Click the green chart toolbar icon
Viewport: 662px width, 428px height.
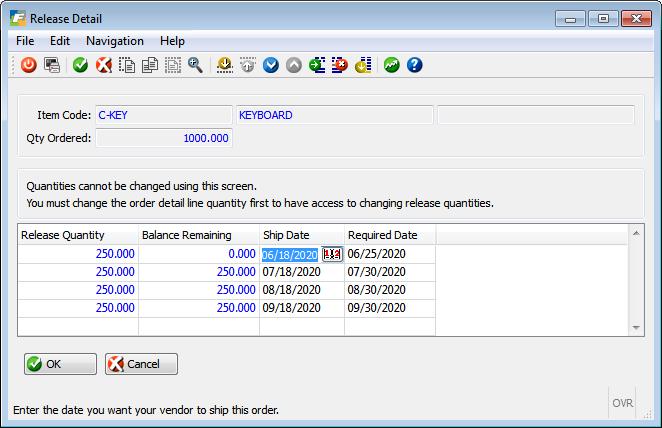[392, 65]
